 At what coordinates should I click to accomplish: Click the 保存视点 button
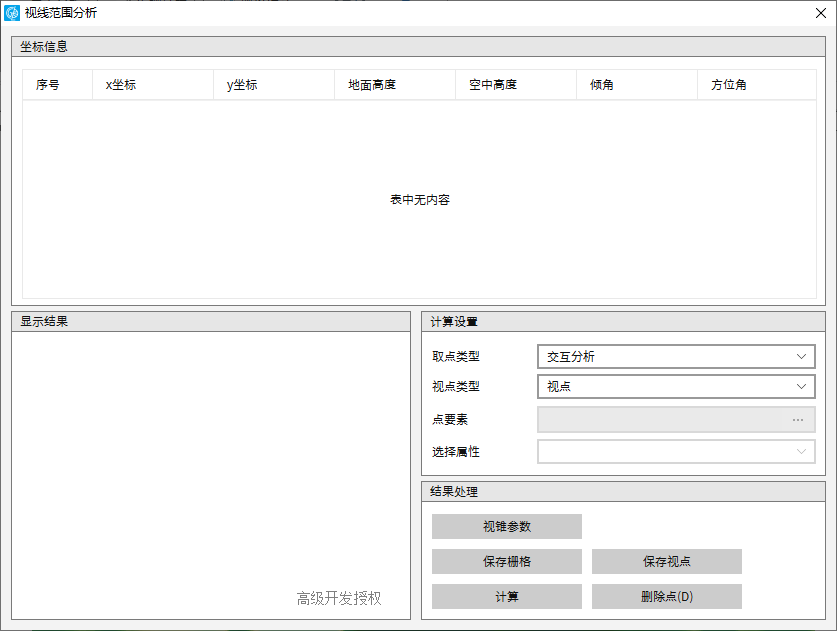[x=666, y=562]
